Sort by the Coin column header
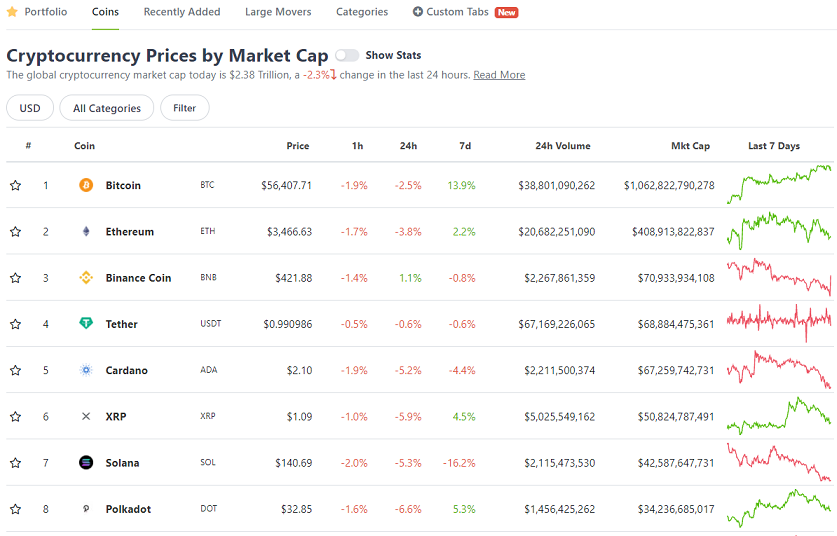 [84, 146]
